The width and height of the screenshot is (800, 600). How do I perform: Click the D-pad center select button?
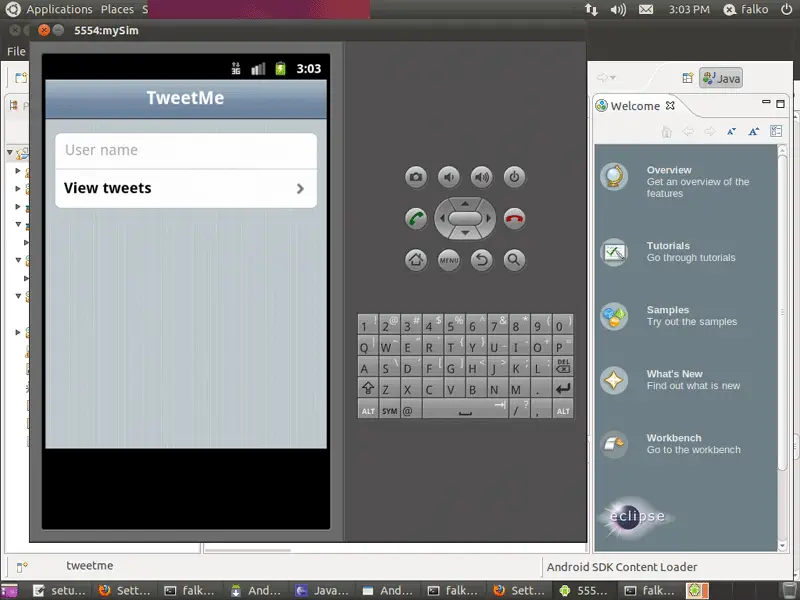[465, 218]
